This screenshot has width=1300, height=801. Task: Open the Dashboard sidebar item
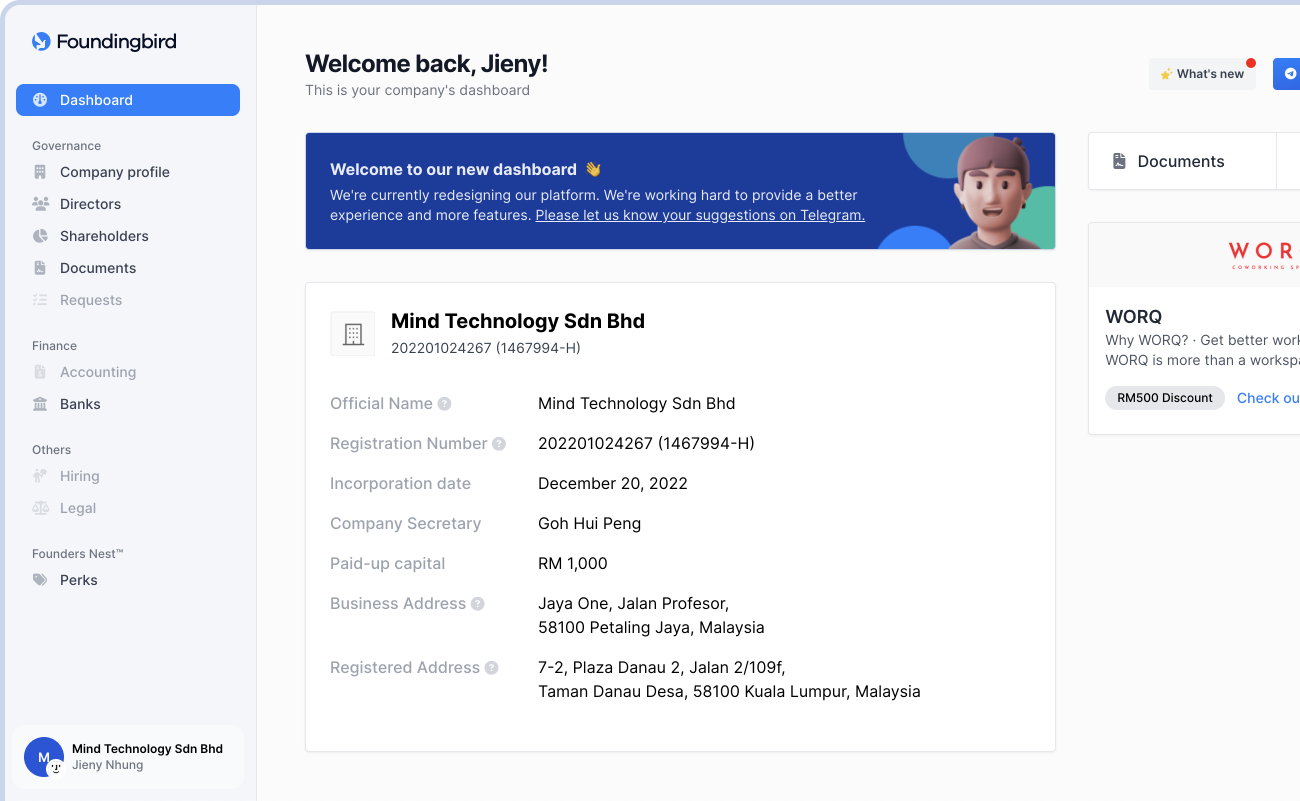(128, 100)
